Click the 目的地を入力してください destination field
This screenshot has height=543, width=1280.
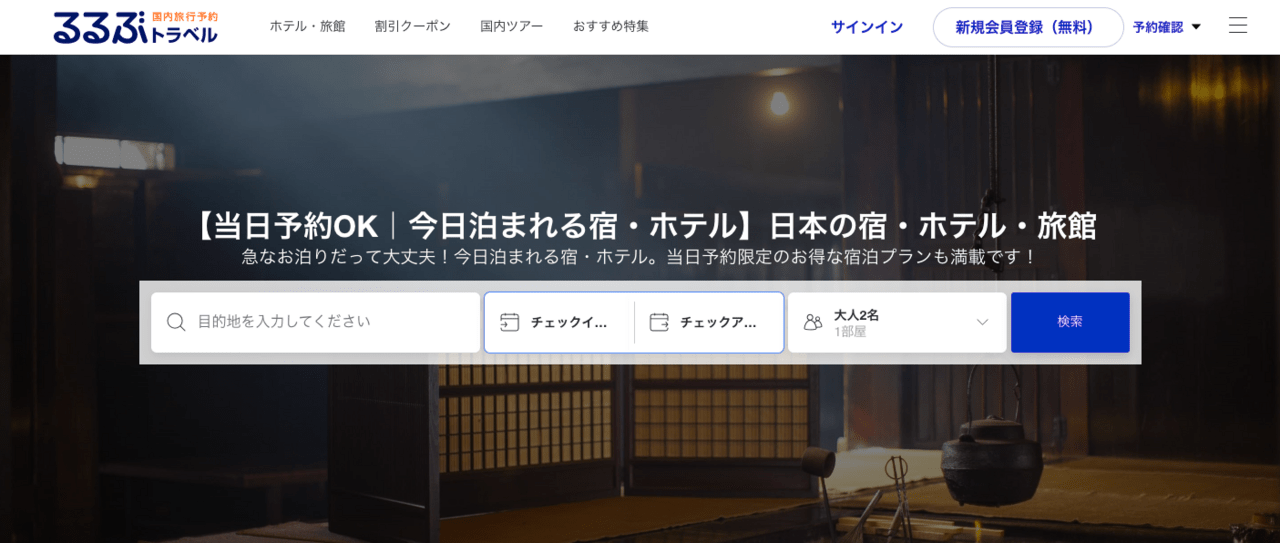click(330, 322)
